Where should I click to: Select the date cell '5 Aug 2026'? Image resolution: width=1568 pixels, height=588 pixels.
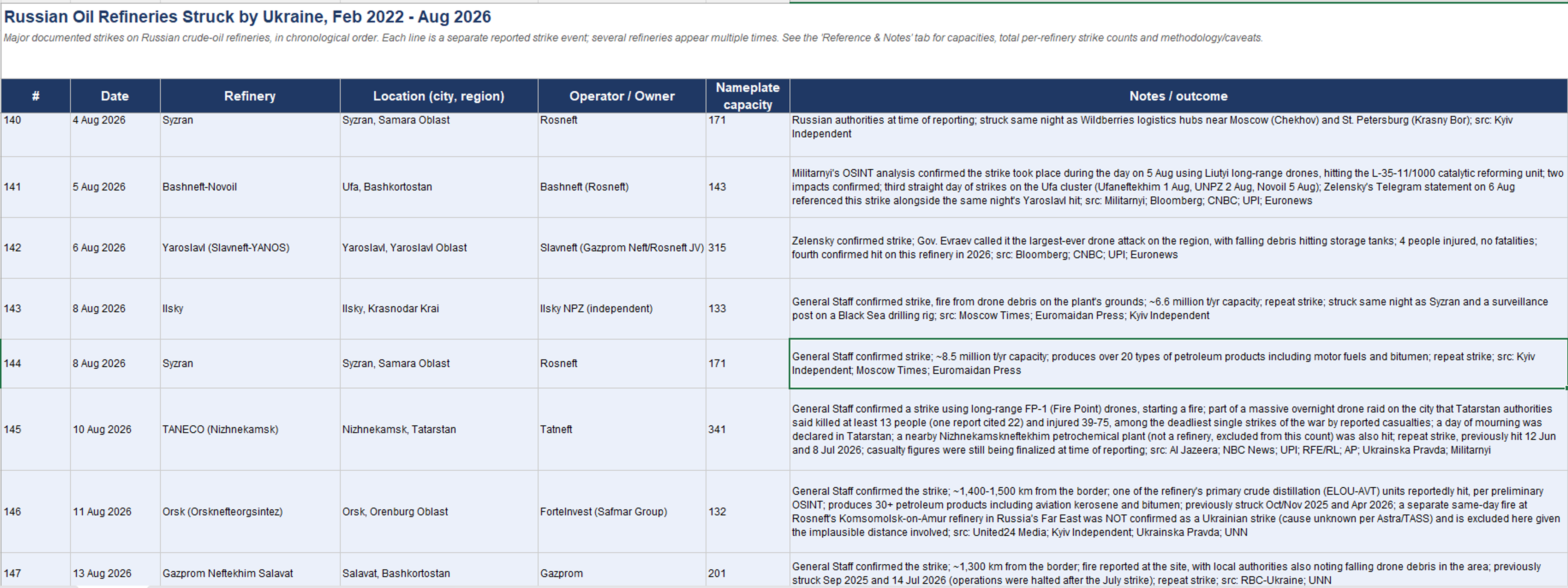click(115, 187)
